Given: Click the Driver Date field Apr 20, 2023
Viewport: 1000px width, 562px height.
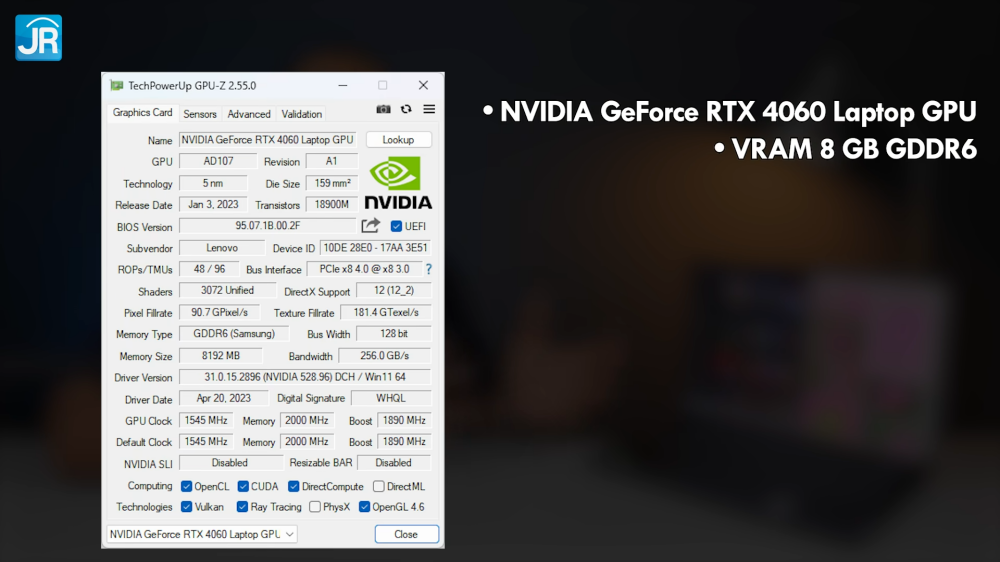Looking at the screenshot, I should [x=223, y=398].
